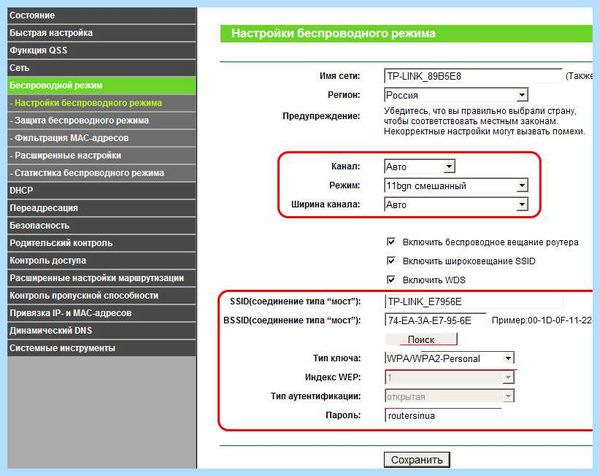Open Быстрая настройка in the sidebar
600x476 pixels.
point(101,33)
